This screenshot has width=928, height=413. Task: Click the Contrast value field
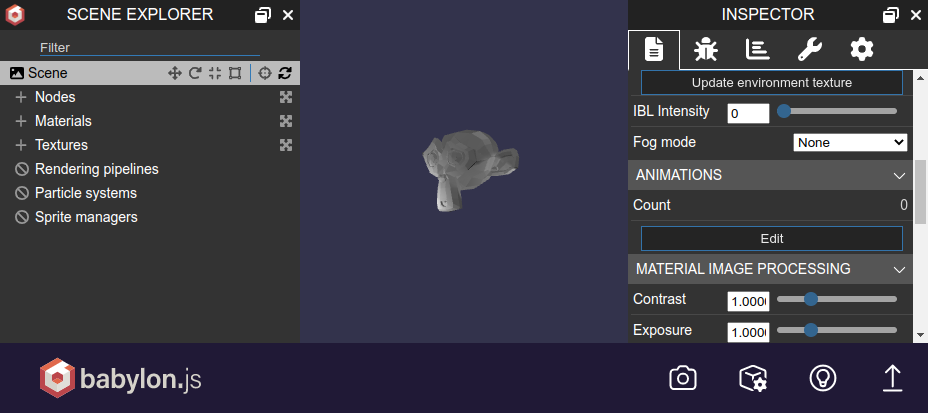point(748,302)
